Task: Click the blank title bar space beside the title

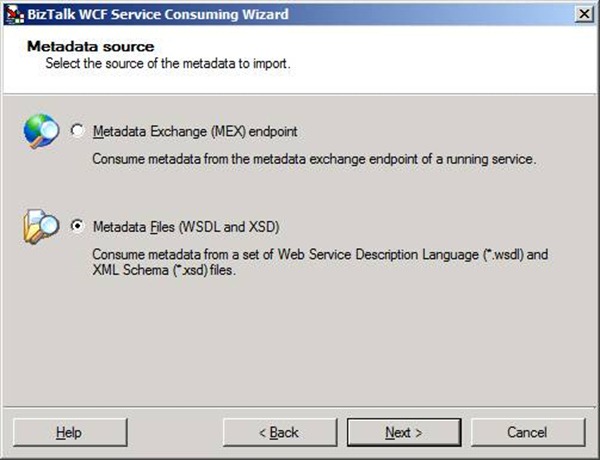Action: coord(430,14)
